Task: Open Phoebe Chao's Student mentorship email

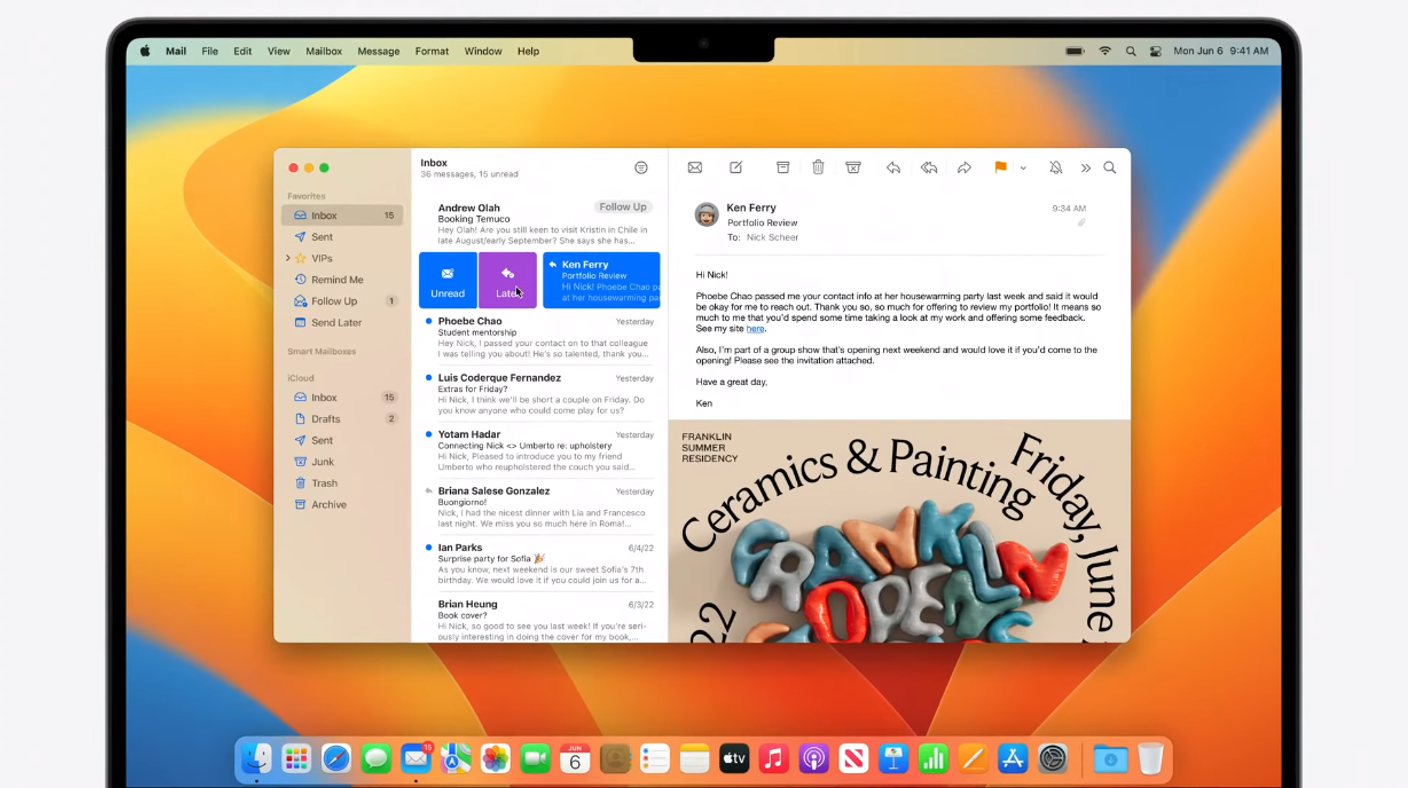Action: [x=540, y=337]
